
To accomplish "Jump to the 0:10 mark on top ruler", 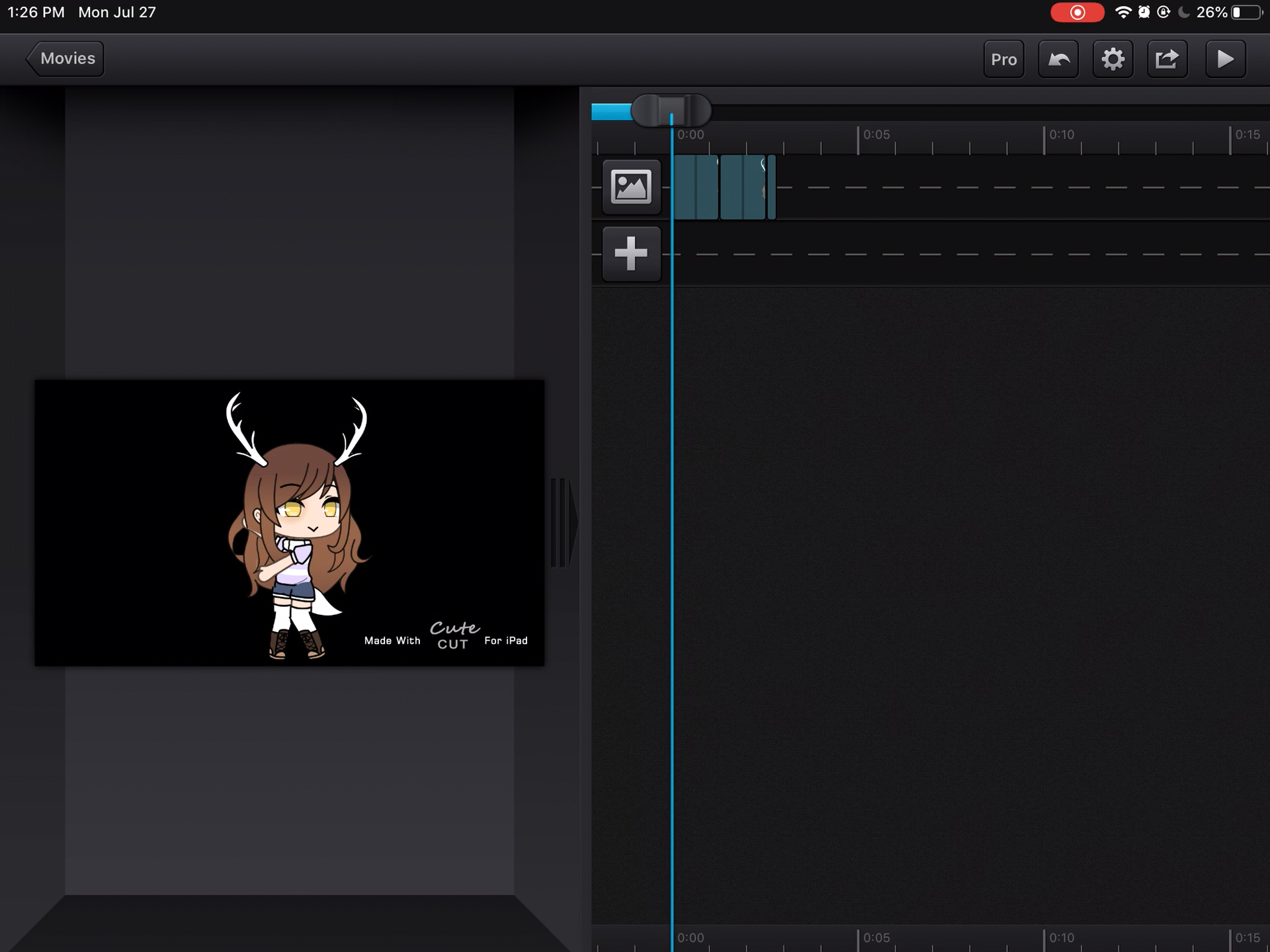I will tap(1061, 135).
